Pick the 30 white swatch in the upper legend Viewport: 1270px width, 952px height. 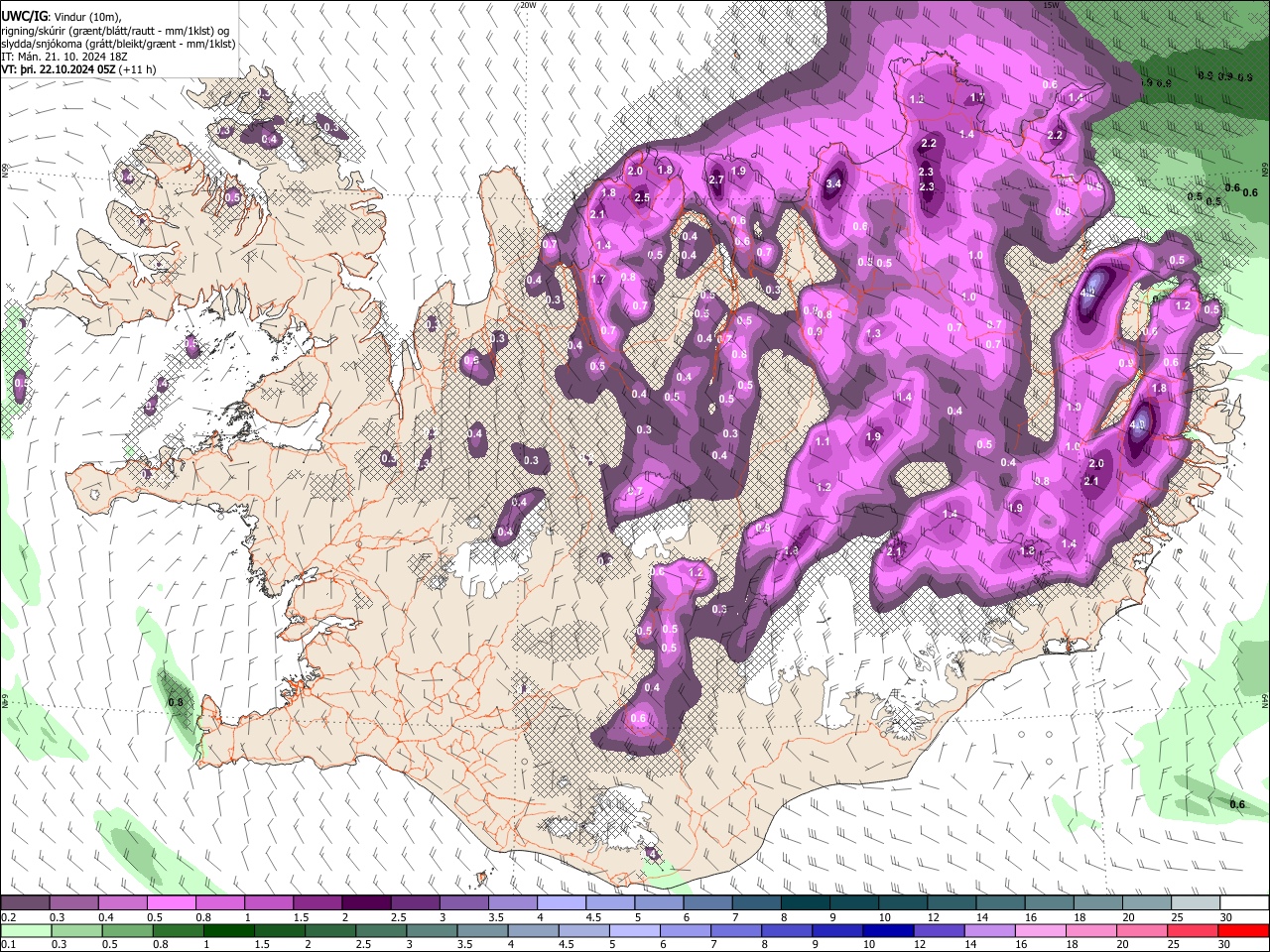coord(1245,903)
